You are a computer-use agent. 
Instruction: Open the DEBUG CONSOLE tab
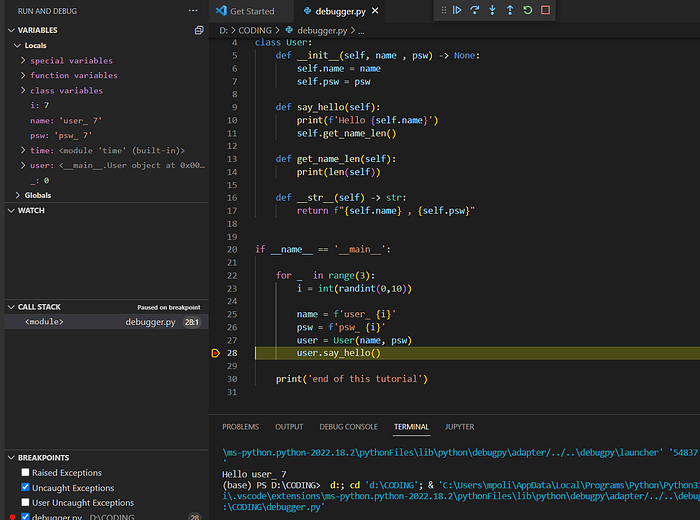click(x=348, y=427)
